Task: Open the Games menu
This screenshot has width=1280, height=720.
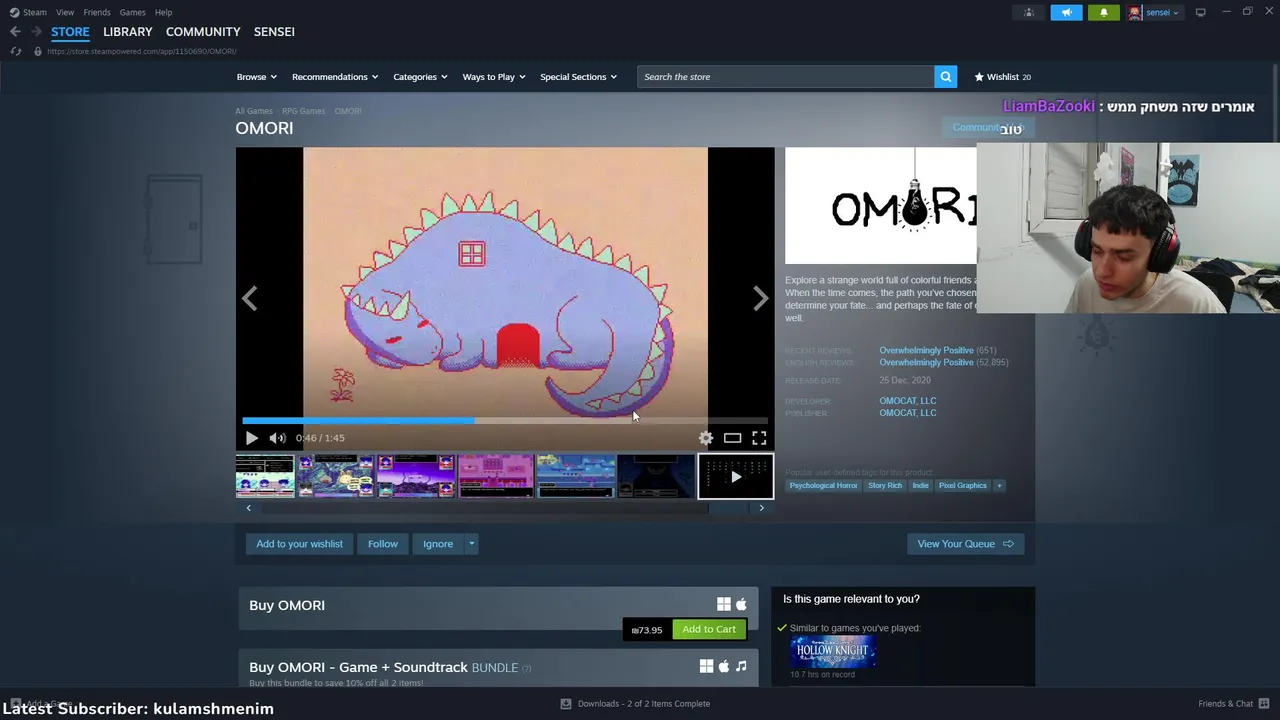Action: pos(132,12)
